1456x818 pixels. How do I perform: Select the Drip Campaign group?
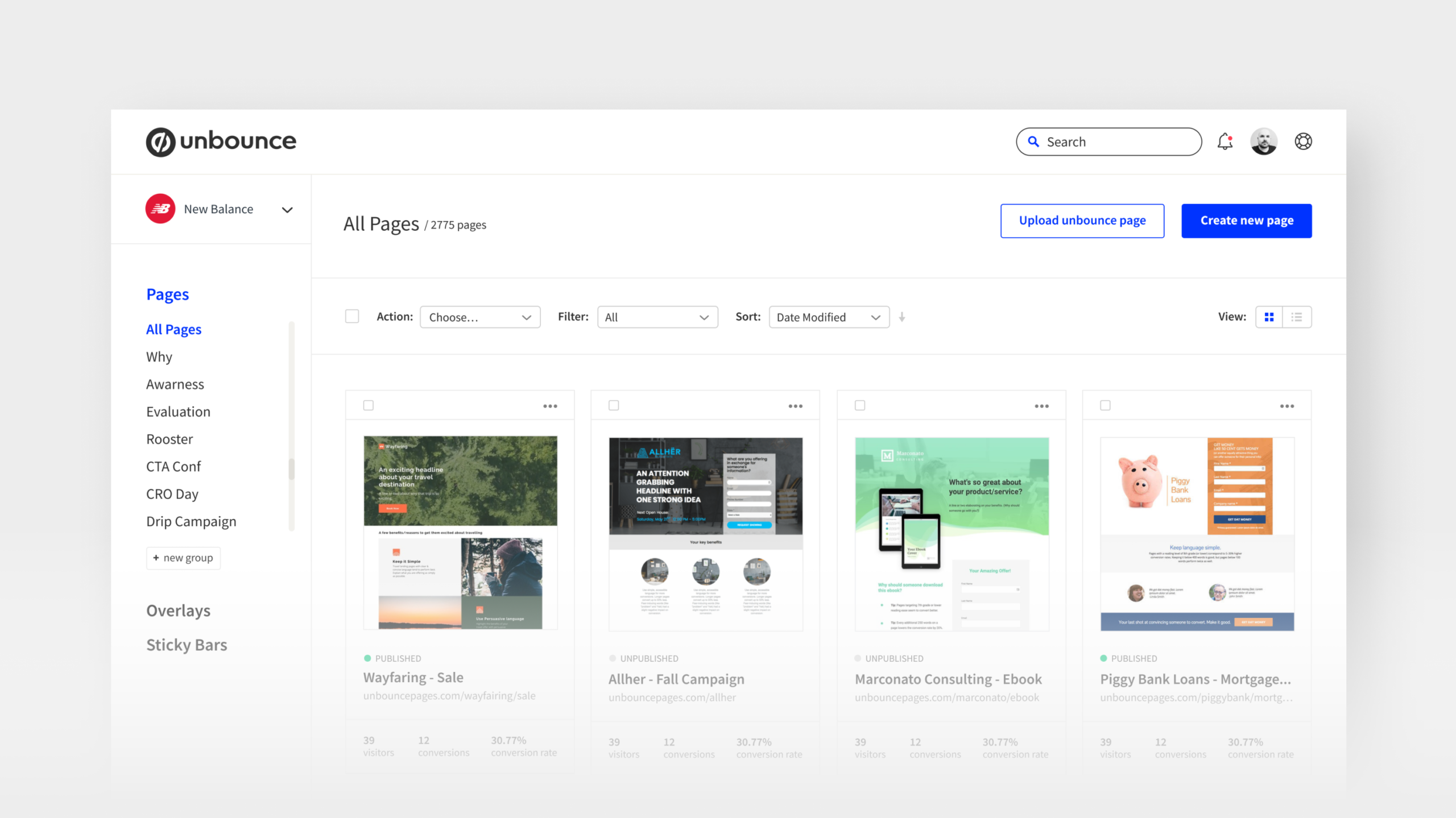[191, 521]
